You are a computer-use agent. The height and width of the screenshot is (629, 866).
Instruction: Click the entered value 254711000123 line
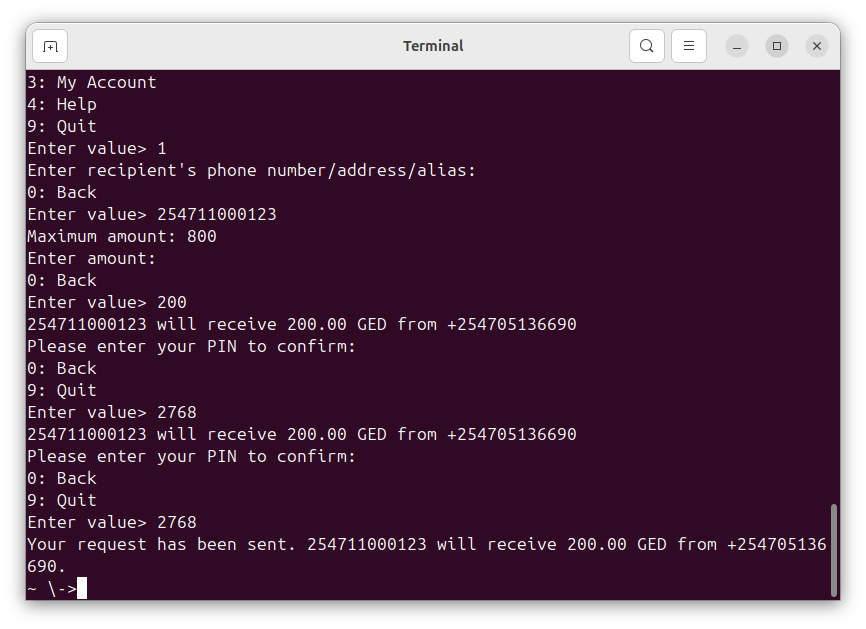[x=152, y=214]
